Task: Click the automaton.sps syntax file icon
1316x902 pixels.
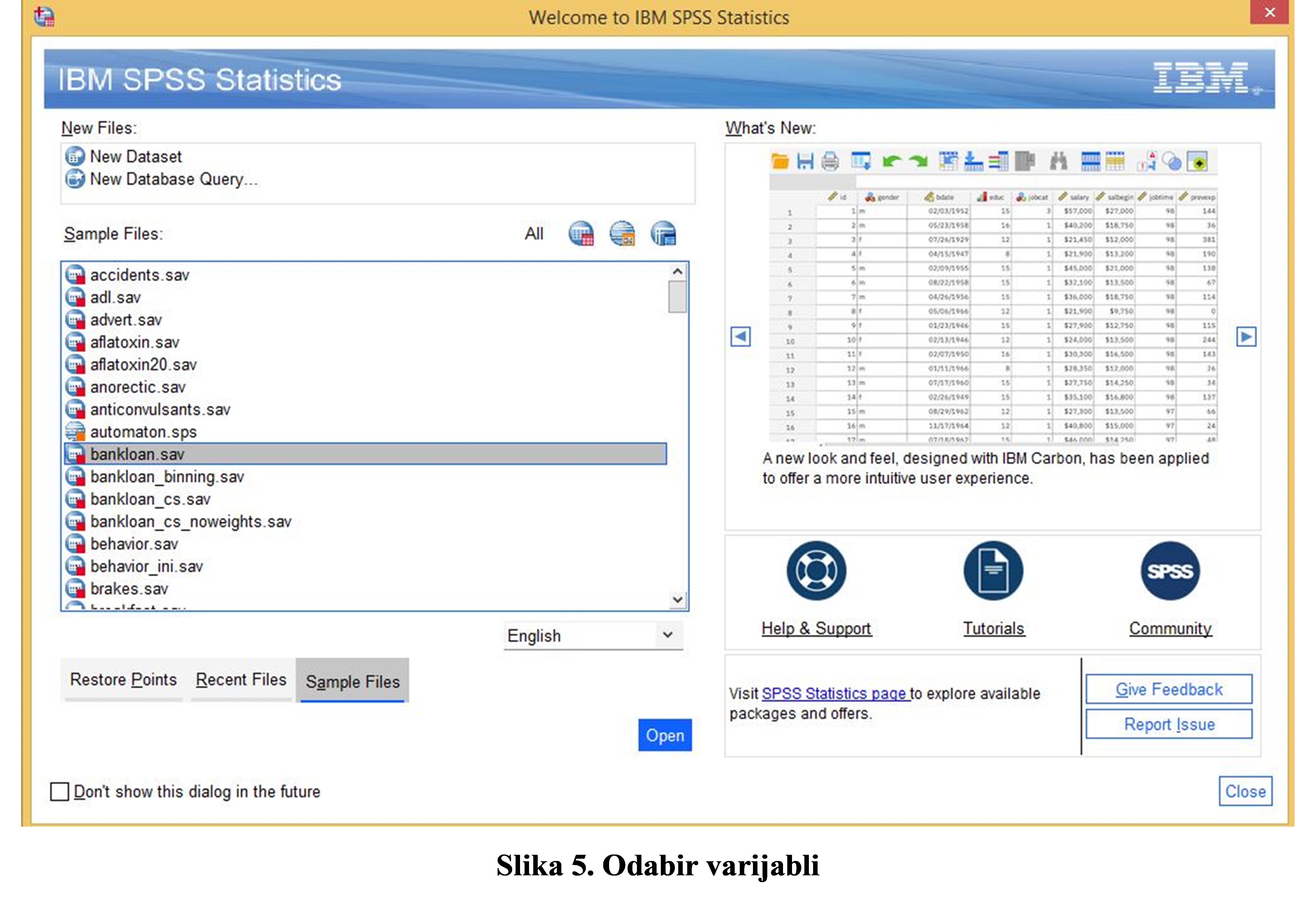Action: coord(75,431)
